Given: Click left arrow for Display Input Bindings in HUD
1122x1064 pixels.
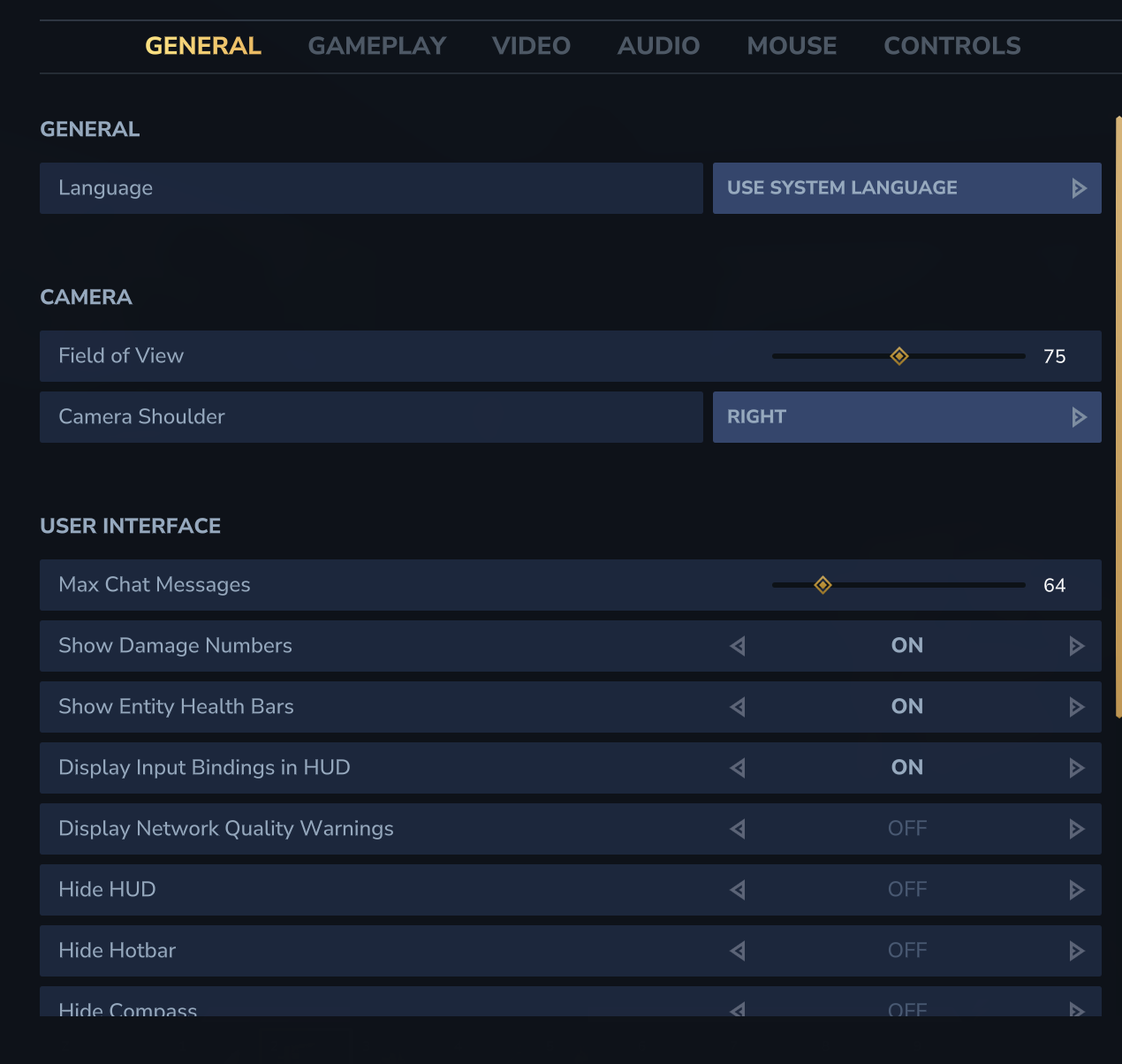Looking at the screenshot, I should 738,768.
